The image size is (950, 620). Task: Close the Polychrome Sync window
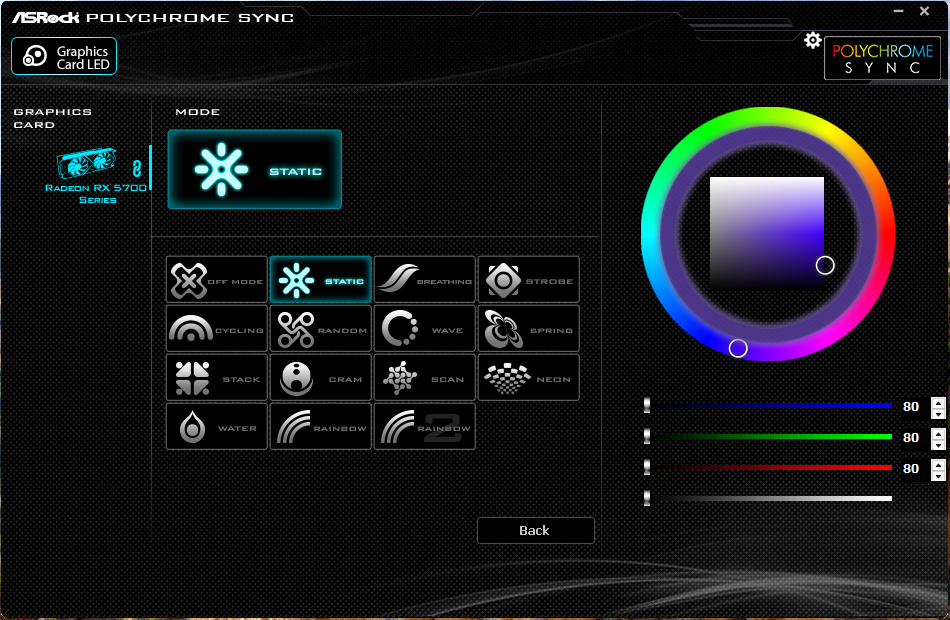pyautogui.click(x=925, y=11)
